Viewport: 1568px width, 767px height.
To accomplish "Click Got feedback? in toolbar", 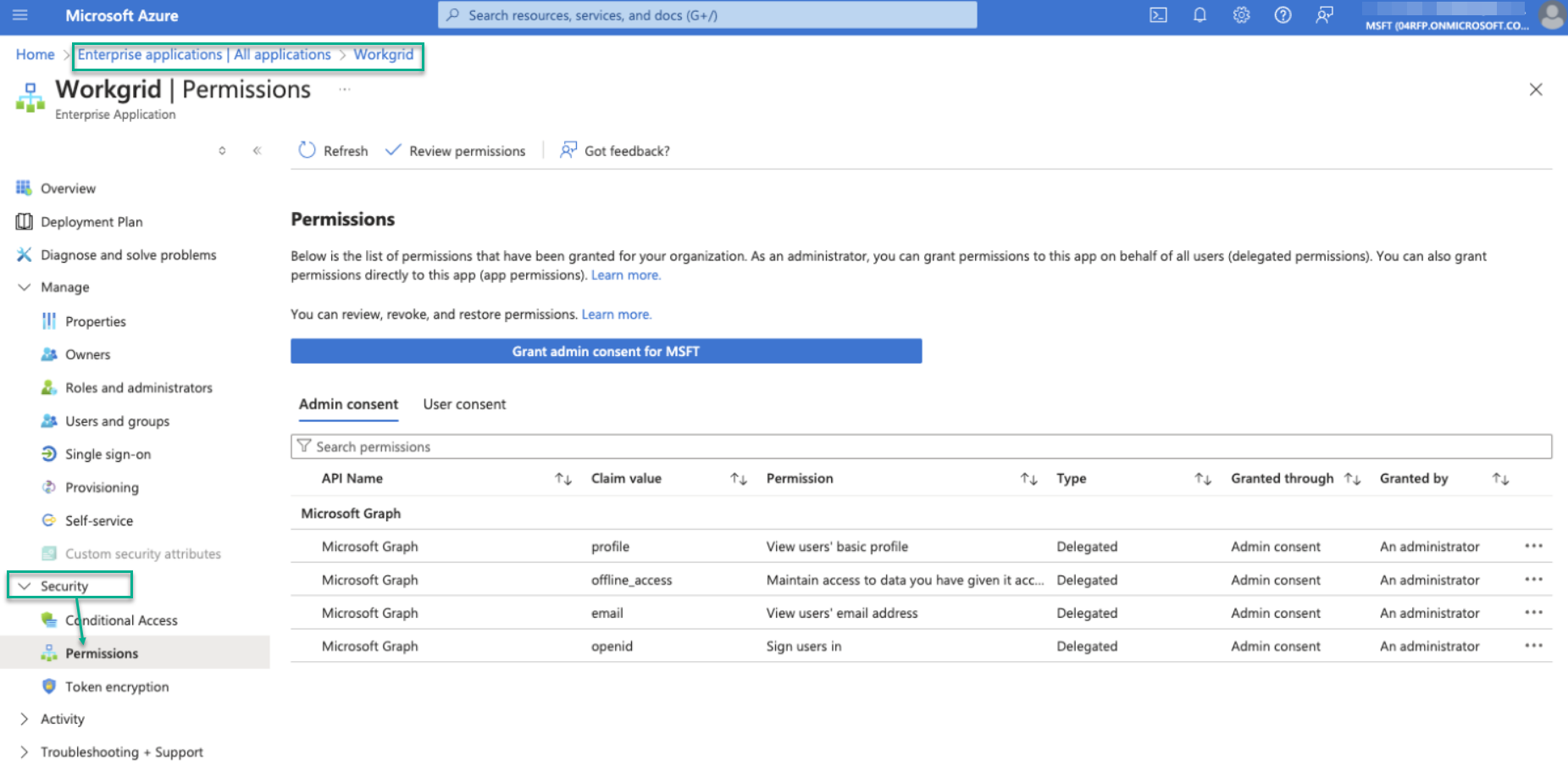I will pos(615,151).
